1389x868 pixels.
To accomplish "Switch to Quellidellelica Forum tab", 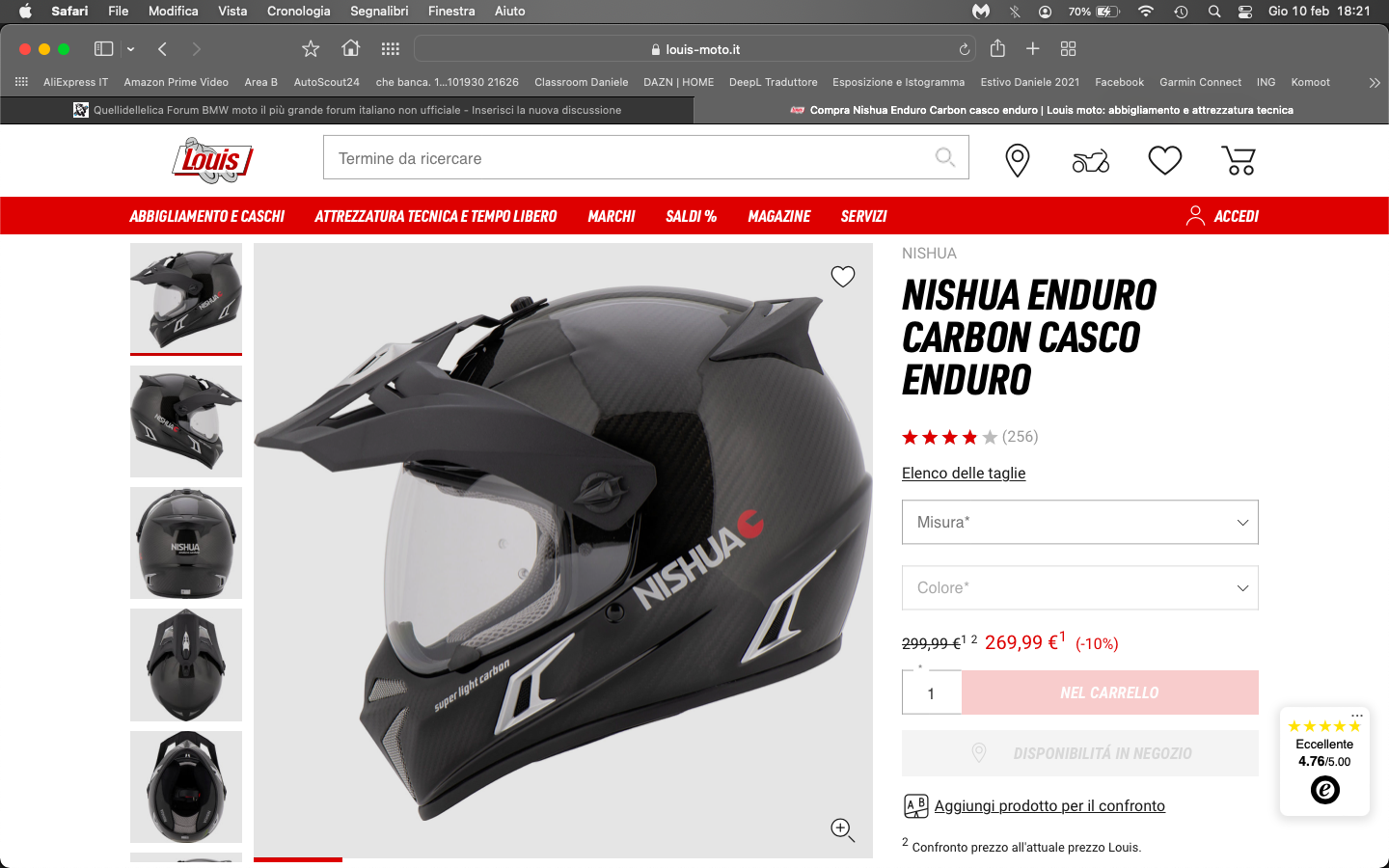I will [x=347, y=110].
